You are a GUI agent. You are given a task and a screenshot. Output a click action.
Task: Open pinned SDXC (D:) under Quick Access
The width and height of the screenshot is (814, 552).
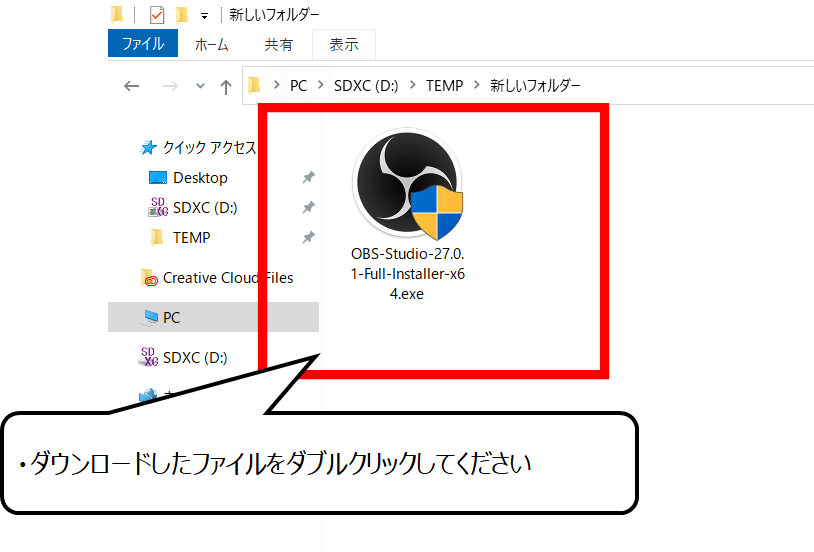205,208
